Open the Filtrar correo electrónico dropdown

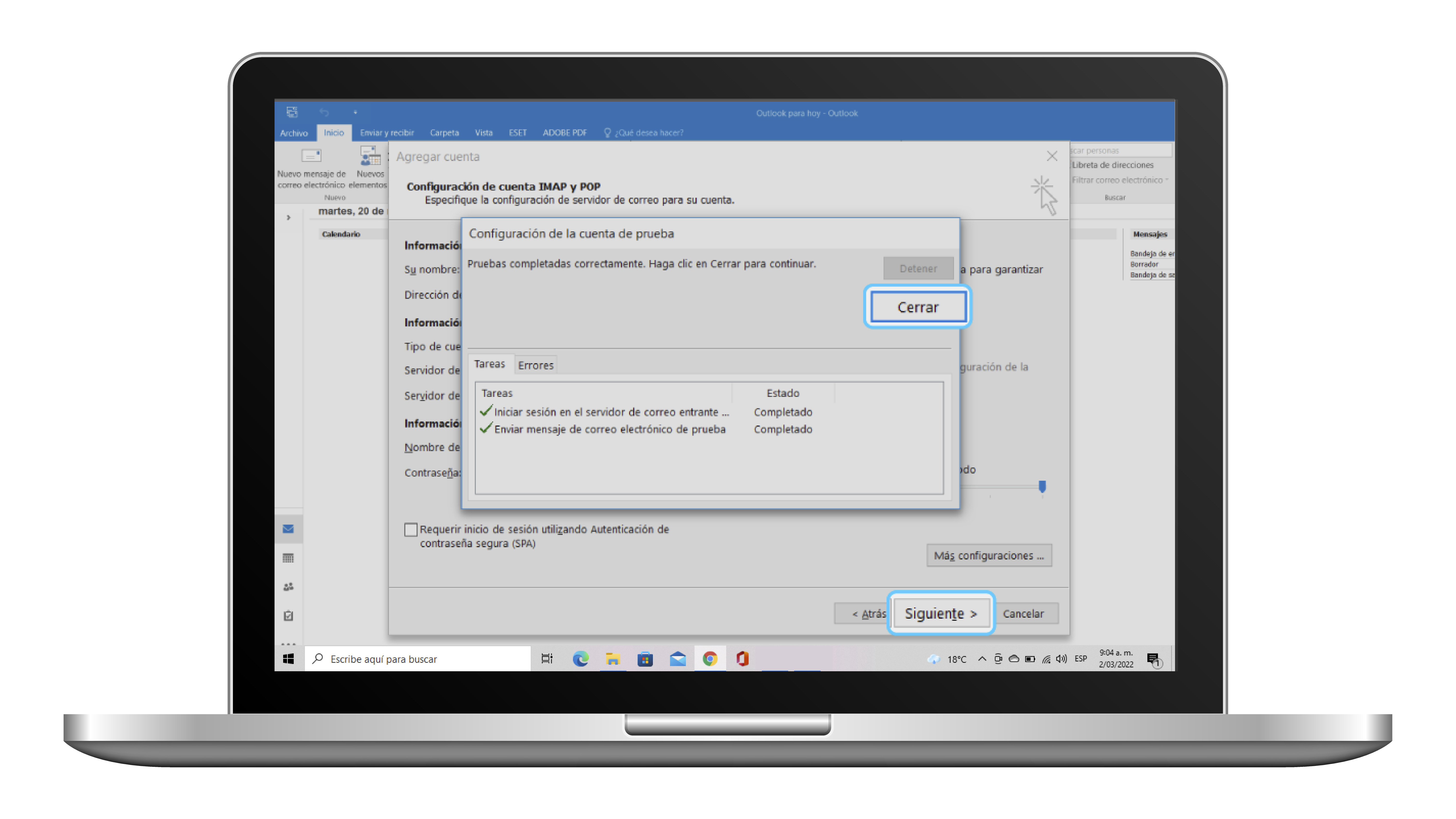[1120, 180]
